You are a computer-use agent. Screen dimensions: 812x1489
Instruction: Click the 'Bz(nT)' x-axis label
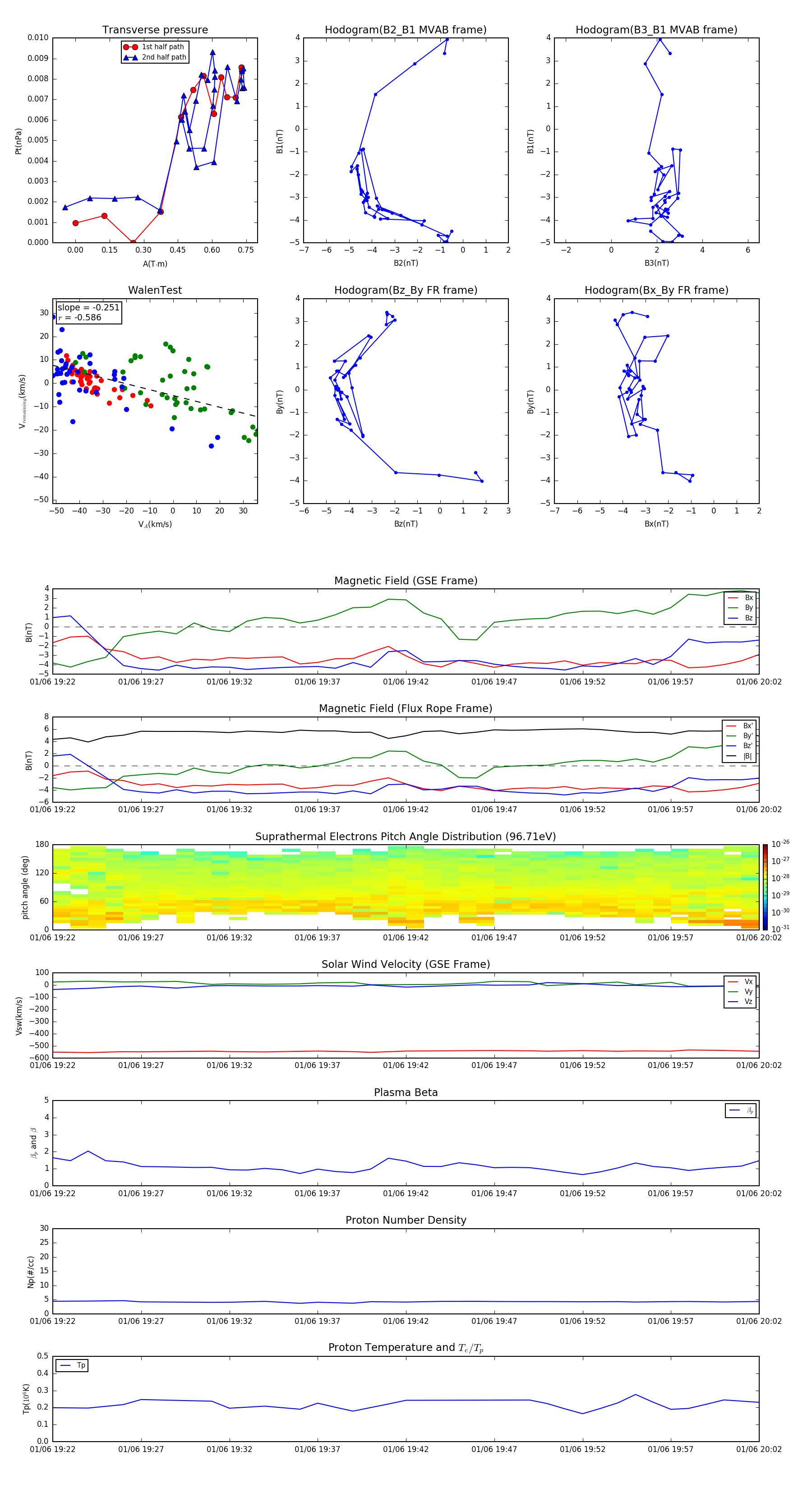coord(406,524)
